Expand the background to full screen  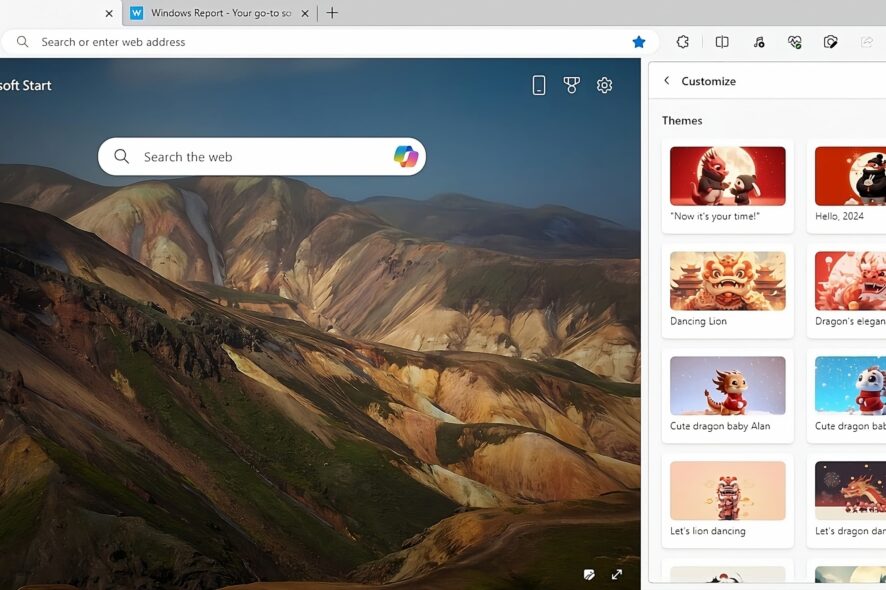617,575
